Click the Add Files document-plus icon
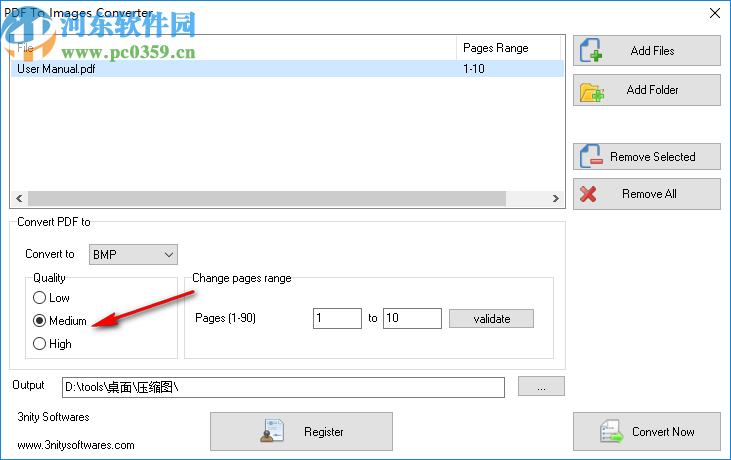This screenshot has width=731, height=460. [x=591, y=51]
